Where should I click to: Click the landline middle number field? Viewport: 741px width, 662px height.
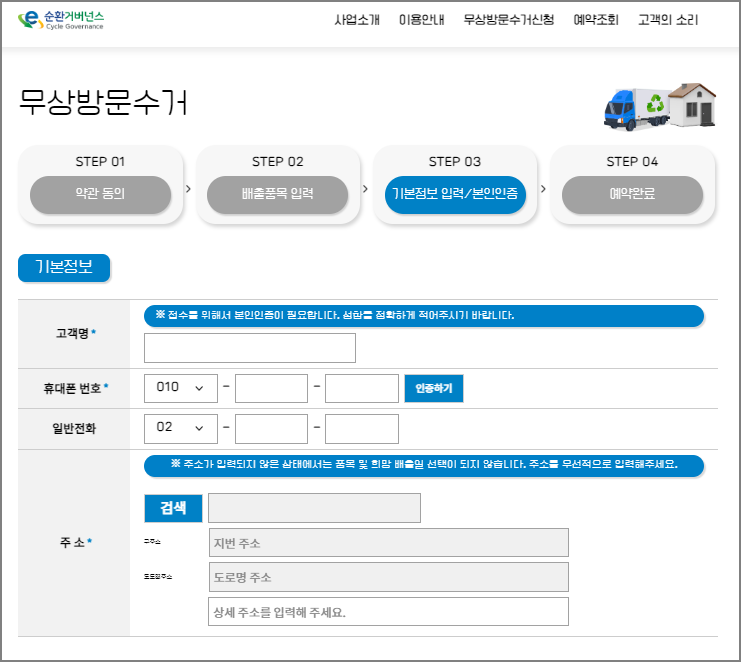[271, 429]
